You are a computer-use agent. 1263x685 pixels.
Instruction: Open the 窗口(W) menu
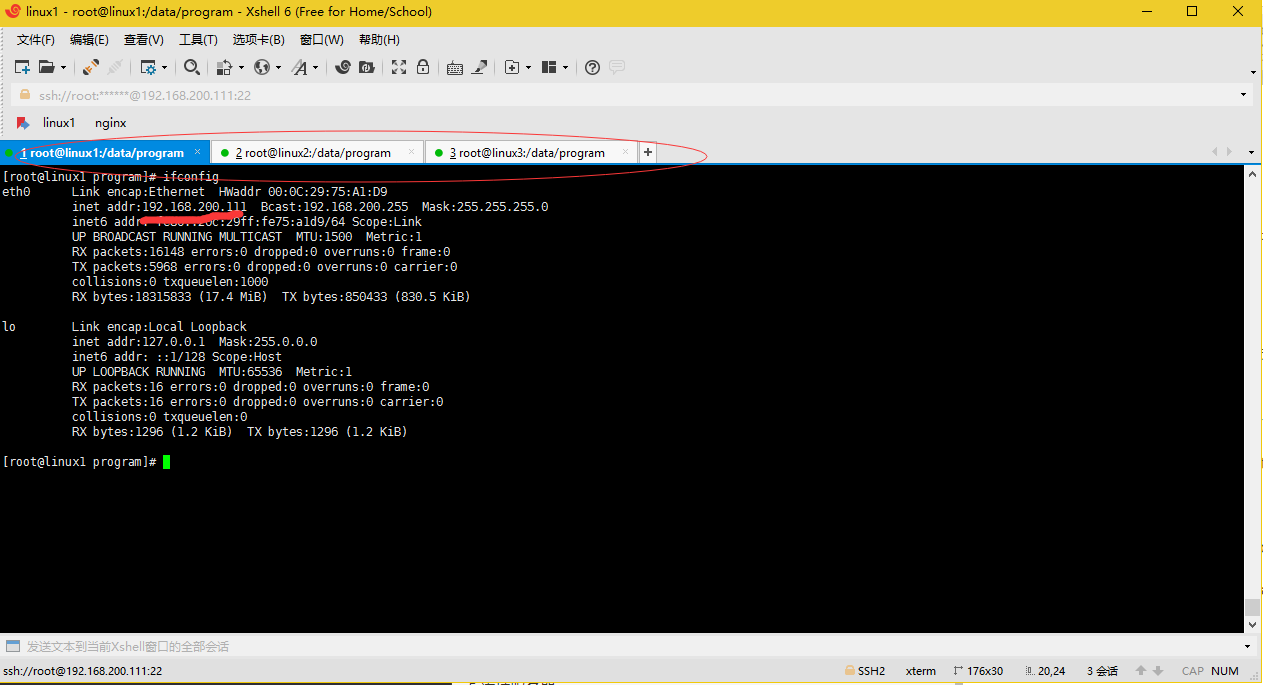pos(321,40)
